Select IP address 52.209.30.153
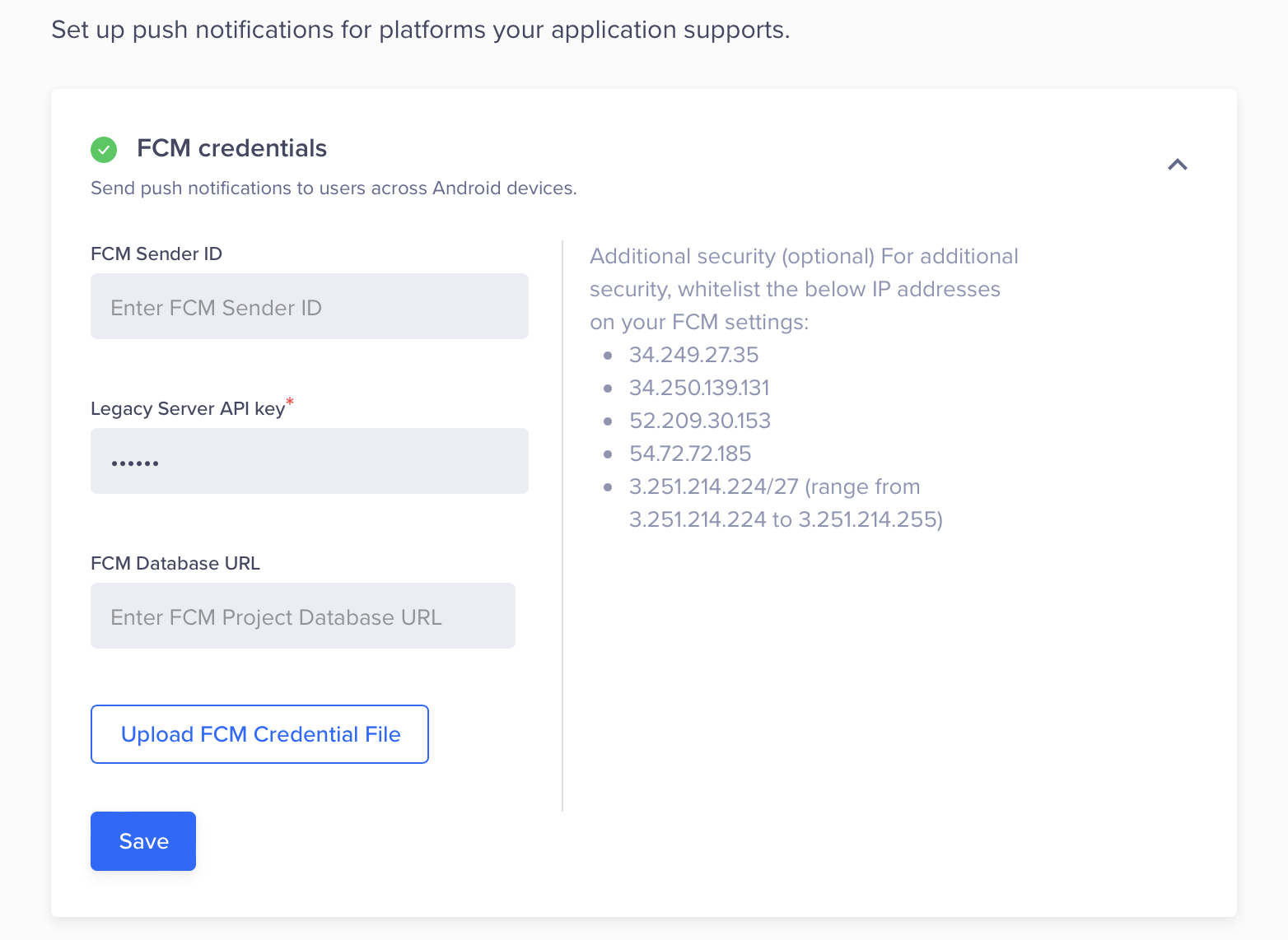The width and height of the screenshot is (1288, 940). [699, 421]
